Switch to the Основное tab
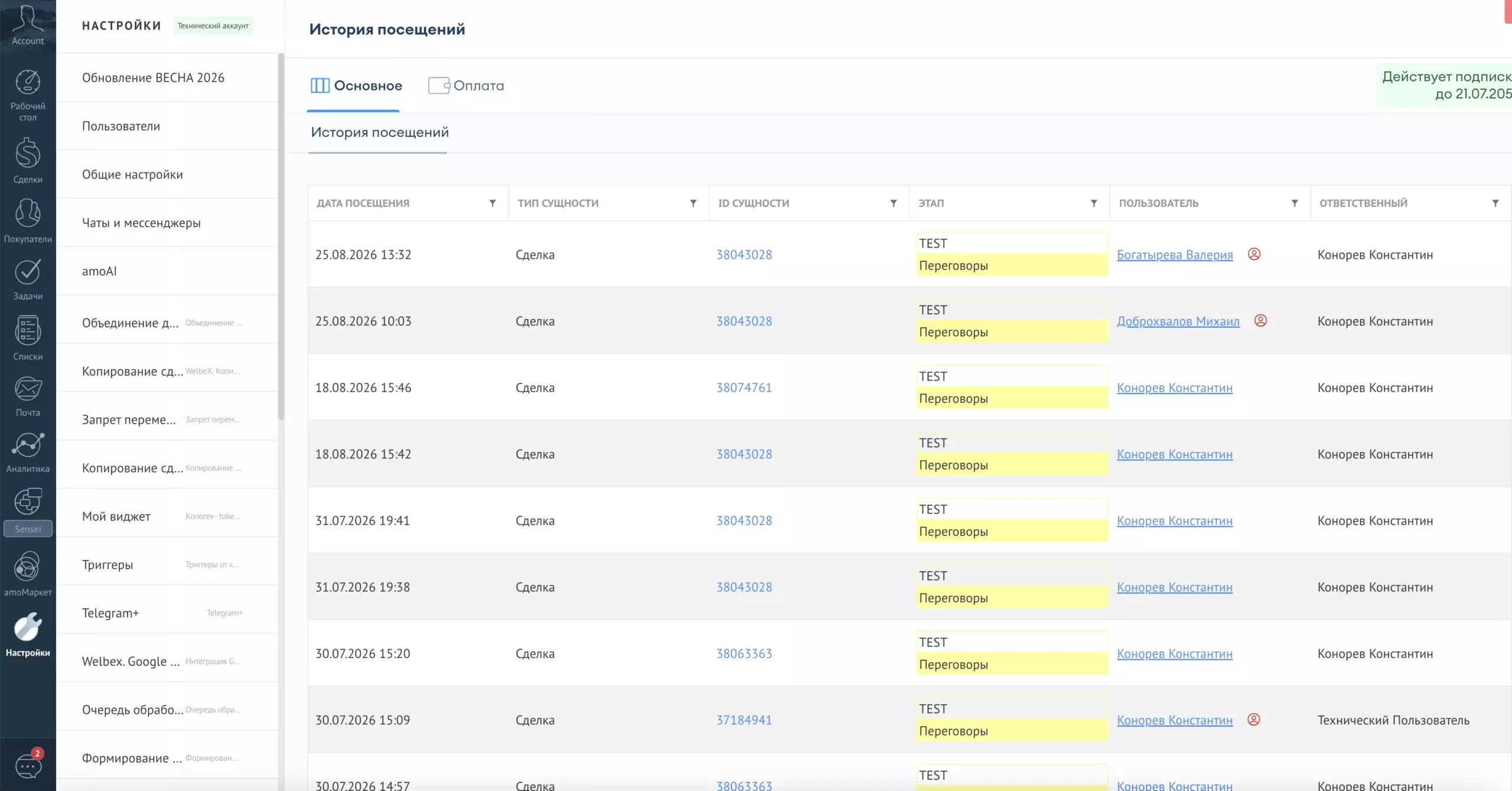The image size is (1512, 791). [x=356, y=86]
